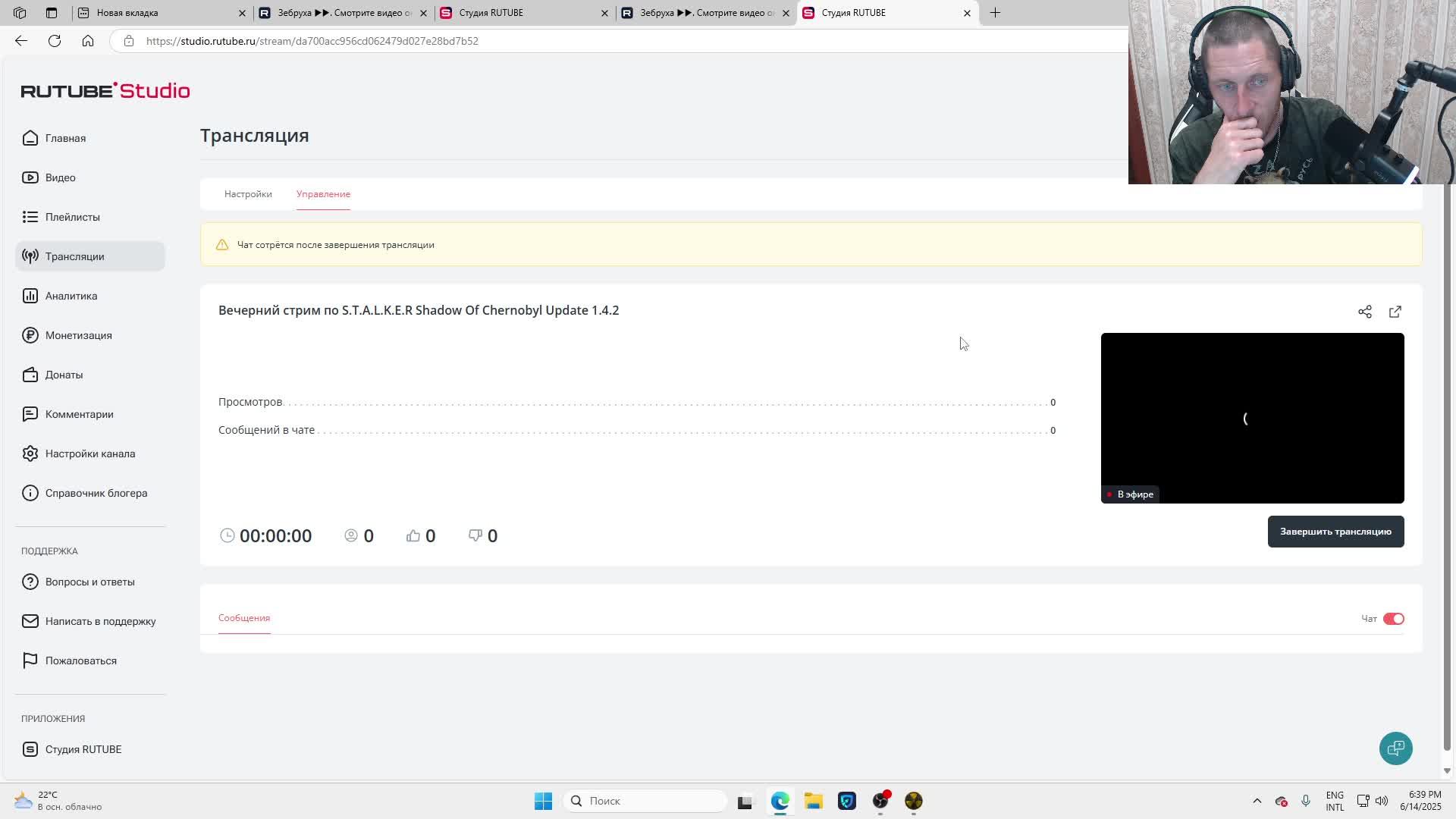Open the OBS taskbar icon
1456x819 pixels.
[880, 801]
